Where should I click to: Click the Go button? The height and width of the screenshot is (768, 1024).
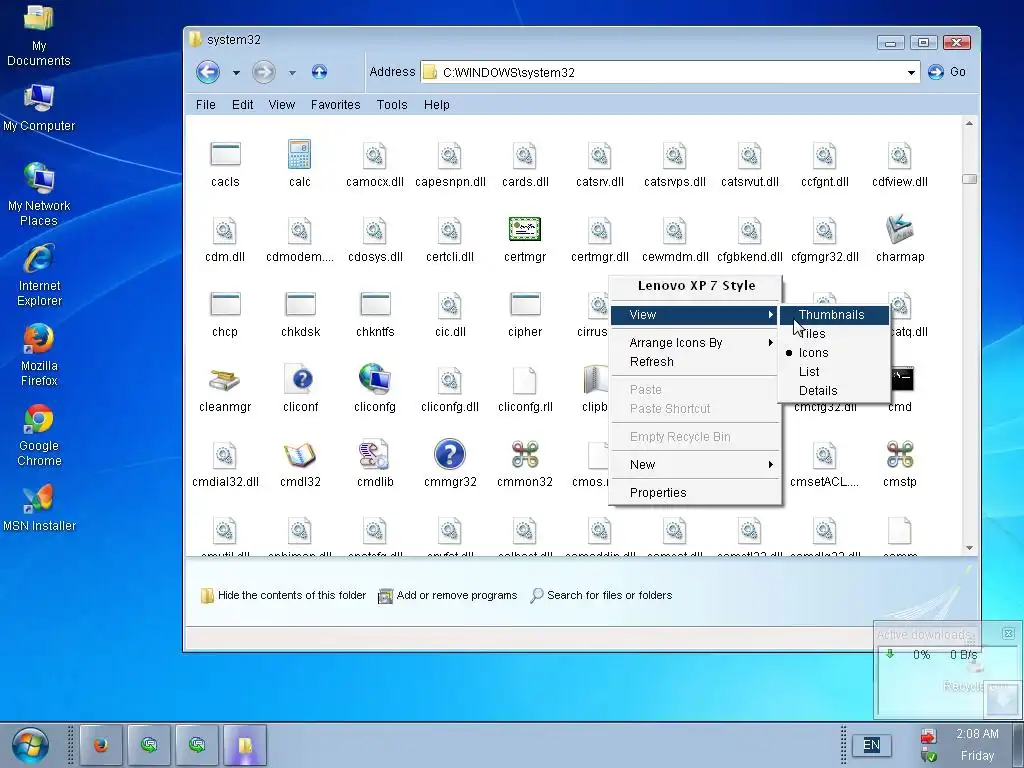pos(946,72)
